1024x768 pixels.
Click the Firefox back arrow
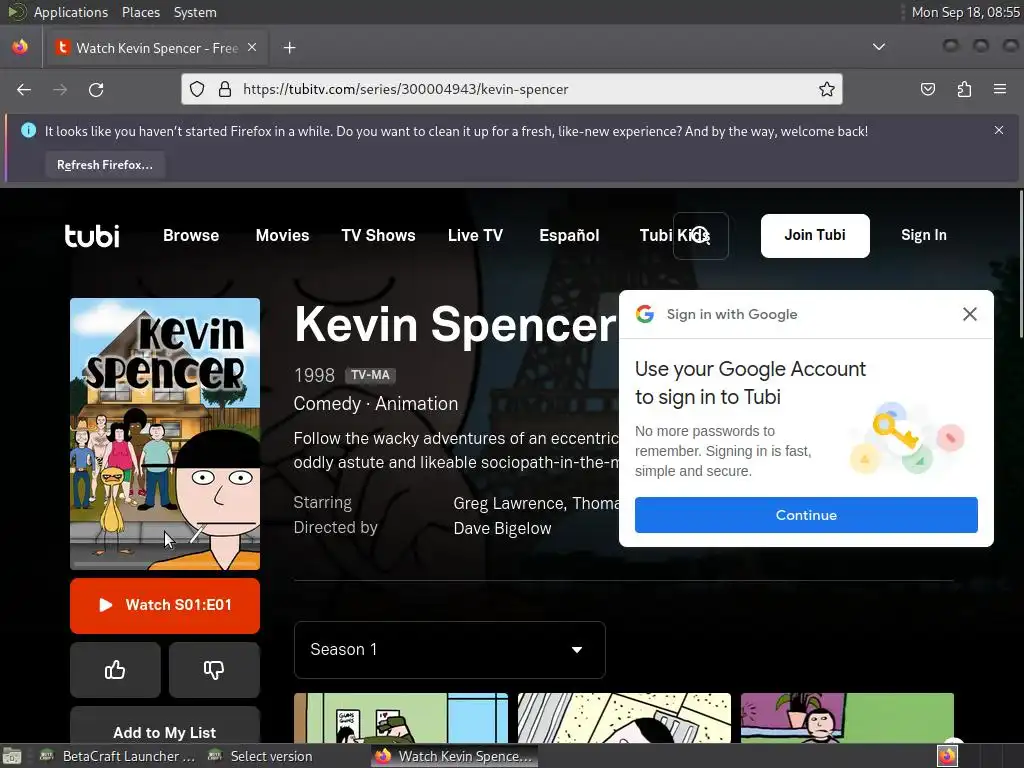tap(24, 89)
